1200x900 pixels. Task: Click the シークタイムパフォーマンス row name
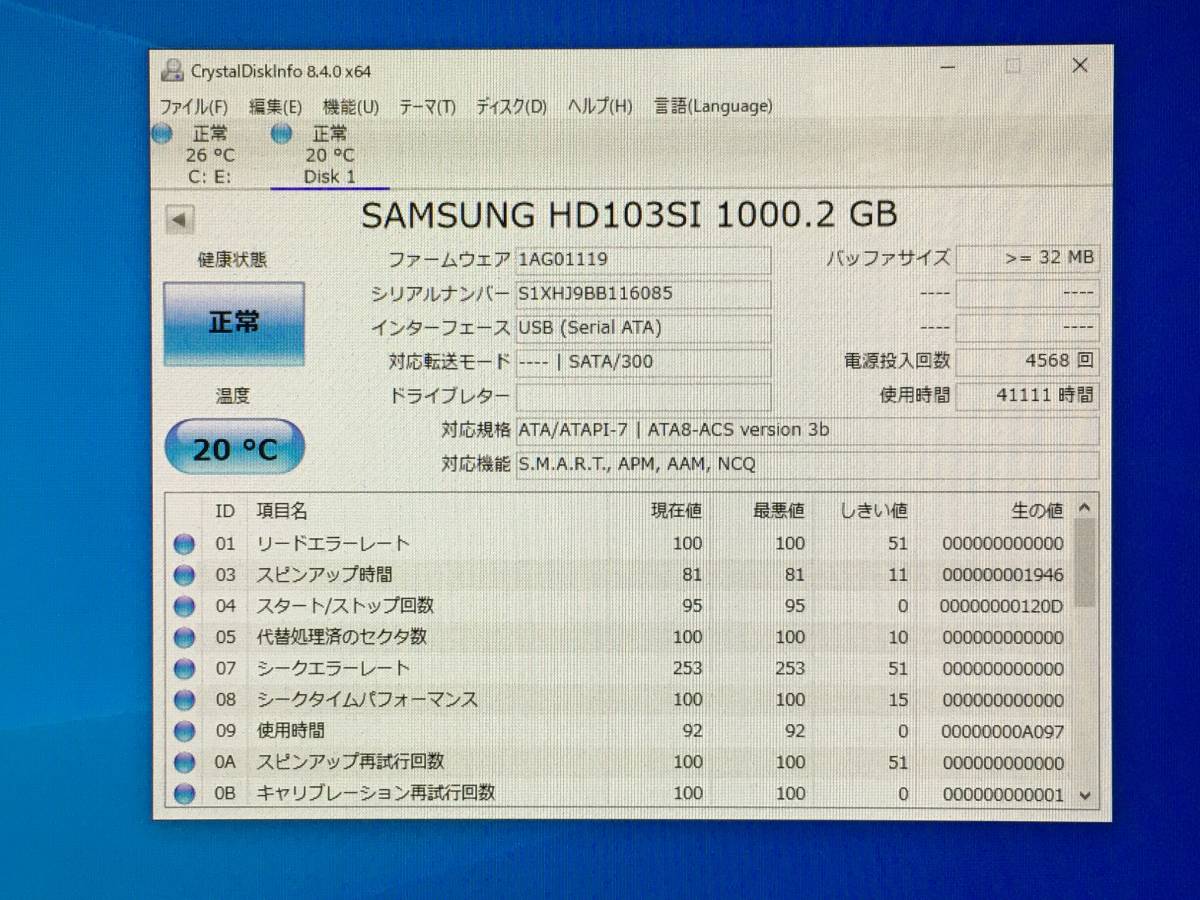[x=368, y=700]
